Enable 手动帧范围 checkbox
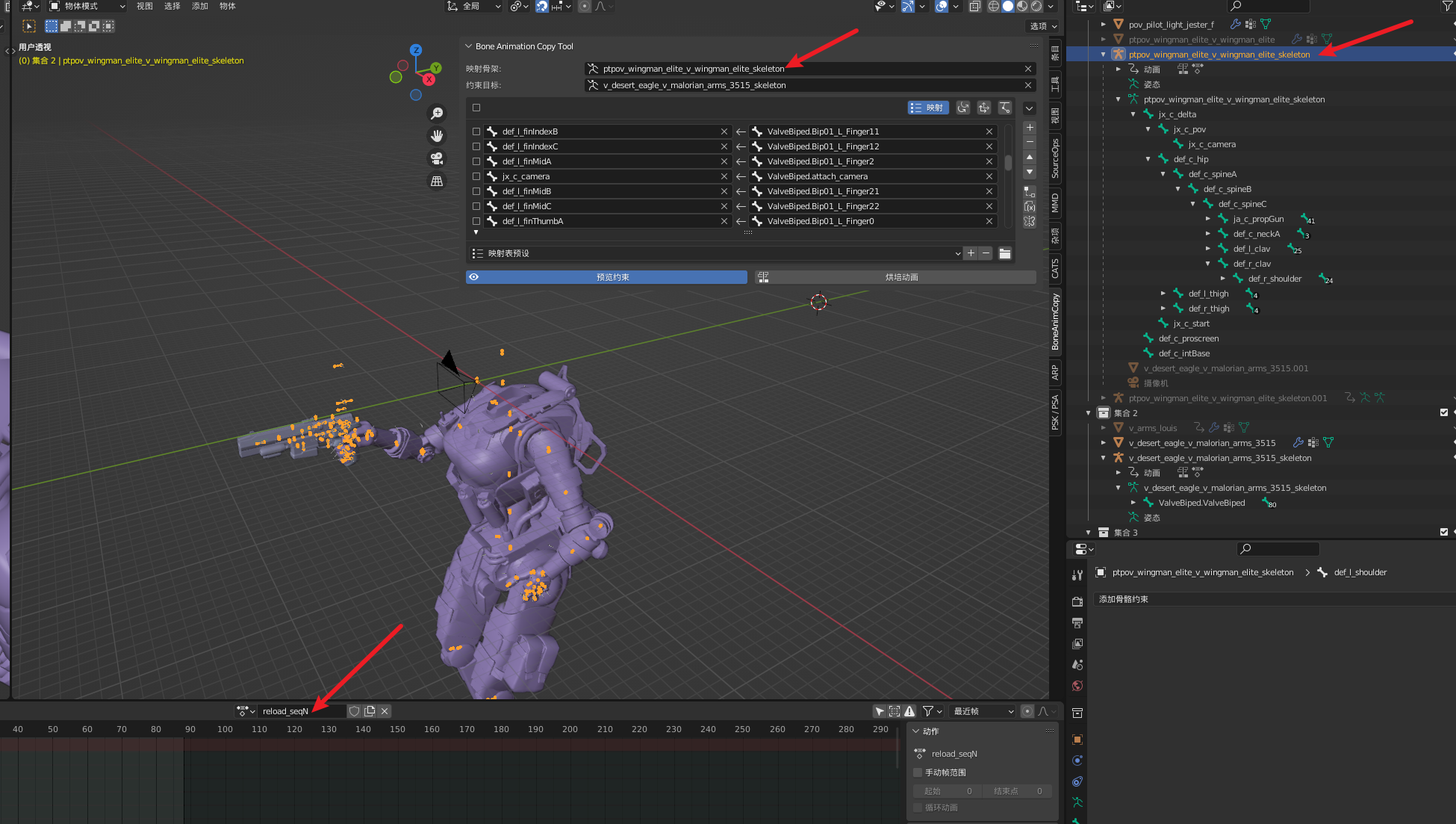Screen dimensions: 1456x824 (918, 772)
